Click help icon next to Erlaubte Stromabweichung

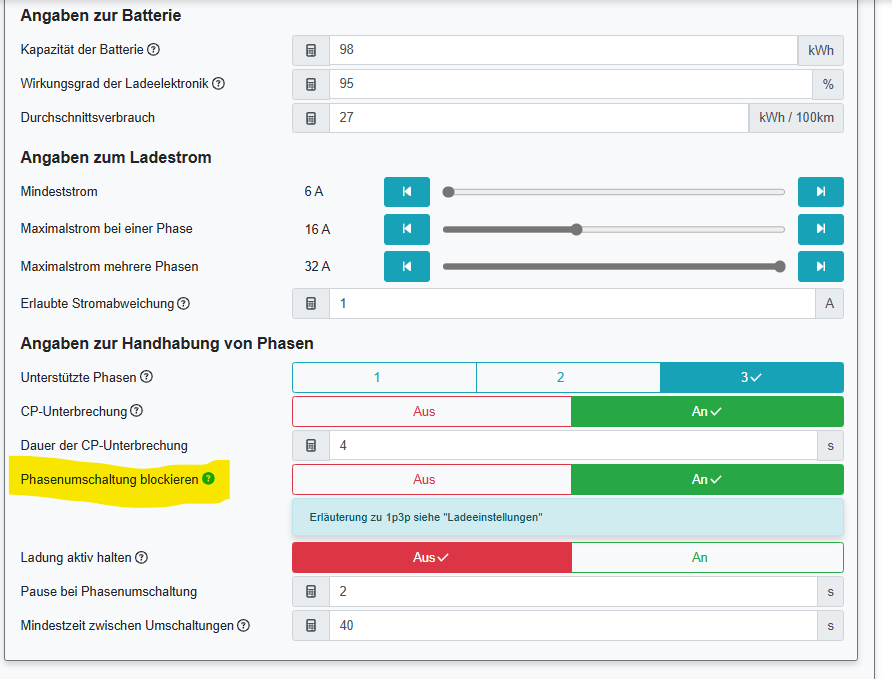click(183, 303)
